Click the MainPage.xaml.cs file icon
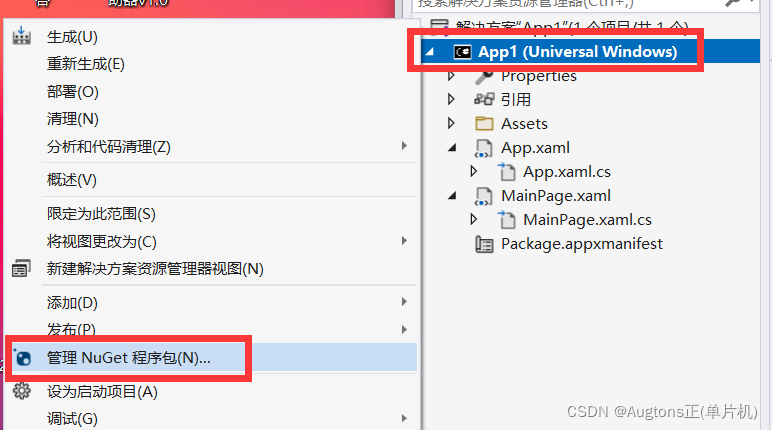 (x=507, y=220)
